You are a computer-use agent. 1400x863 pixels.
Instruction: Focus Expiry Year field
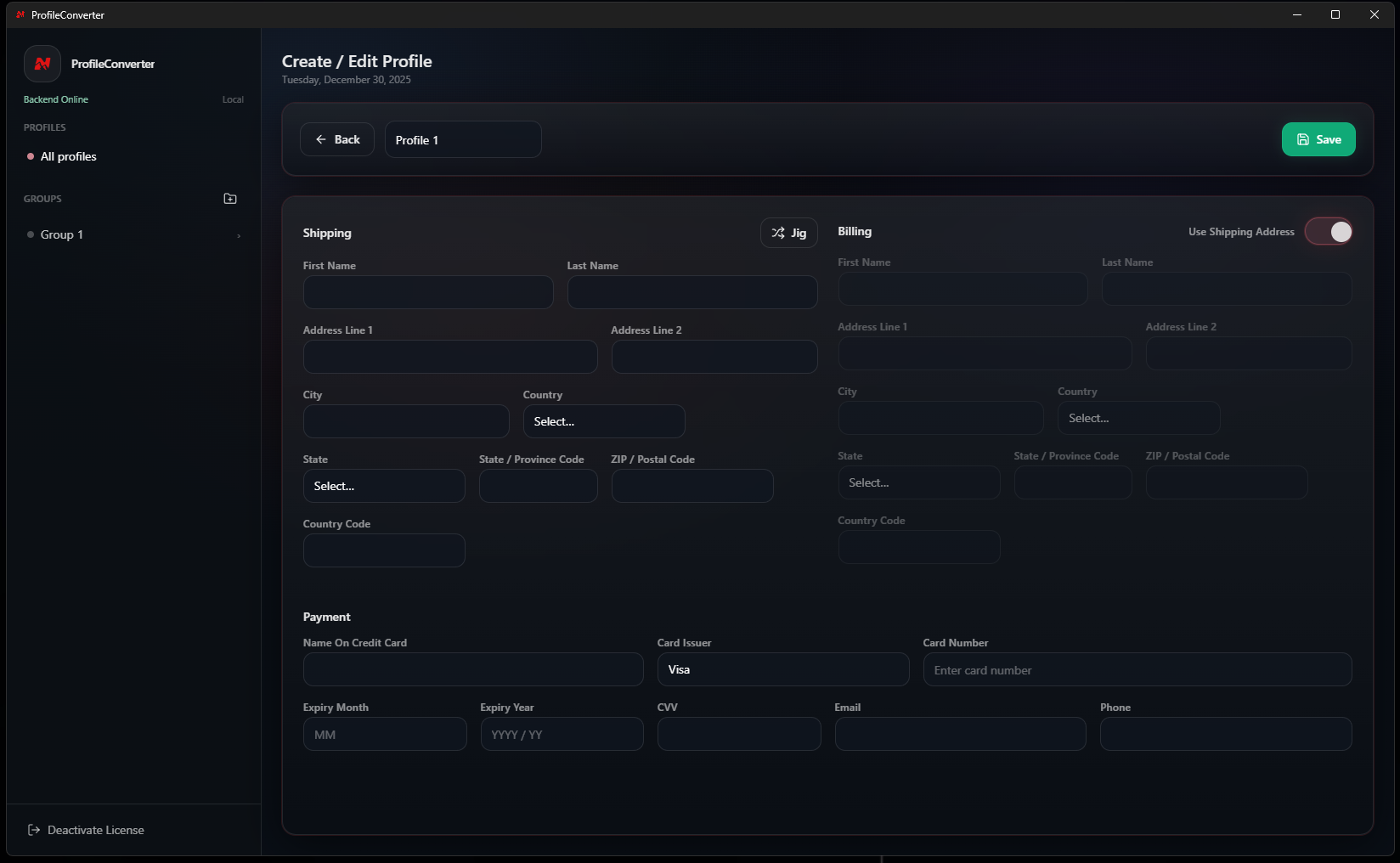(x=562, y=734)
